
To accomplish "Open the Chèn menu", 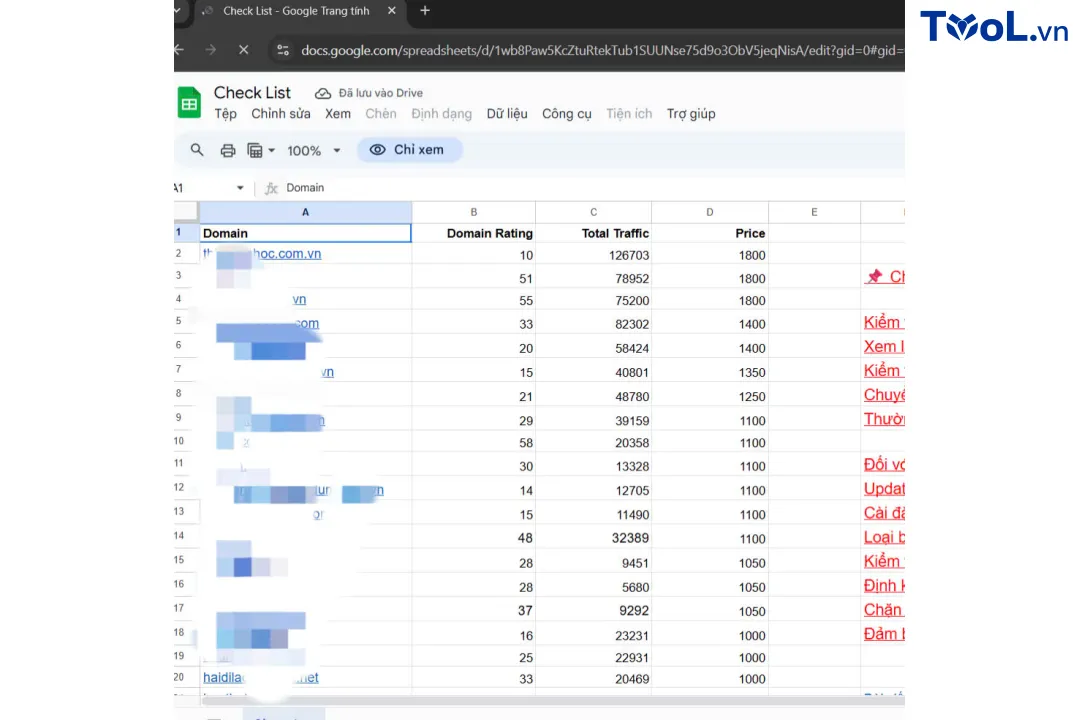I will [380, 114].
